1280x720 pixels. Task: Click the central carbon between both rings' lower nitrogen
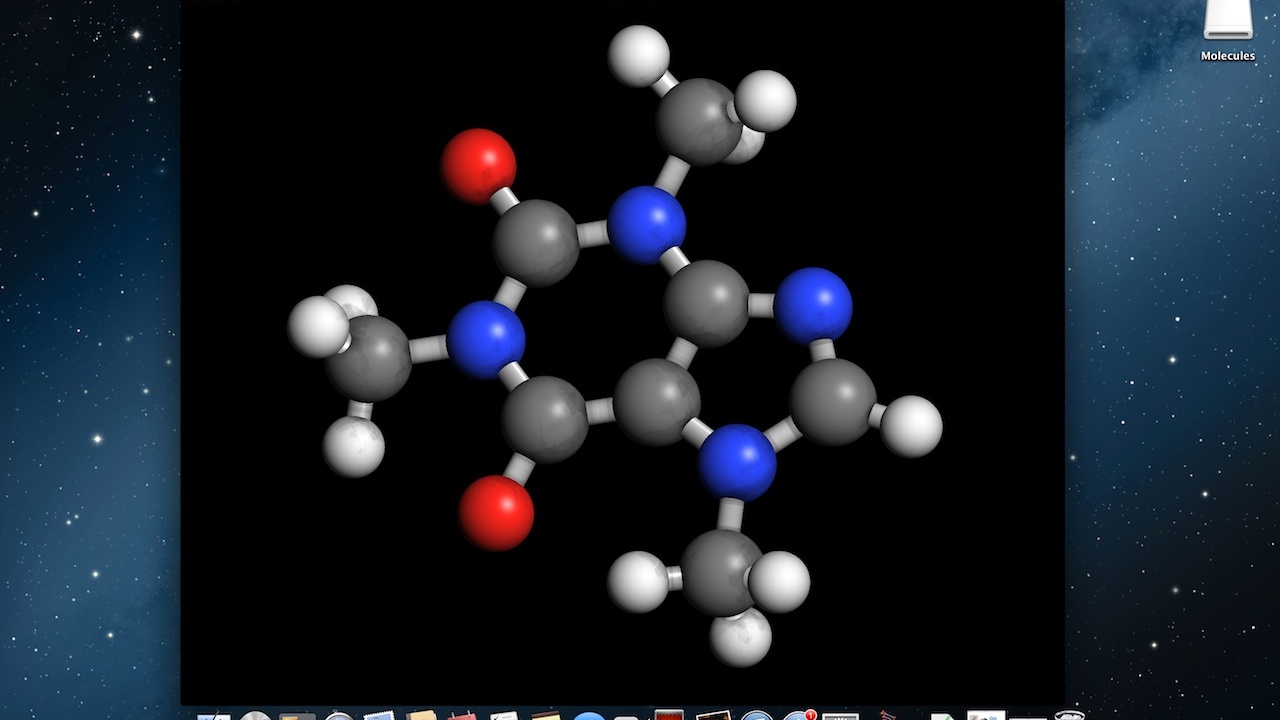click(x=656, y=402)
